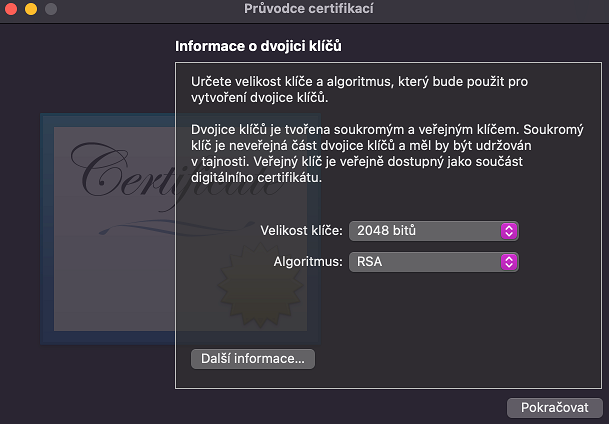
Task: Click the Algoritmus label
Action: pos(309,262)
